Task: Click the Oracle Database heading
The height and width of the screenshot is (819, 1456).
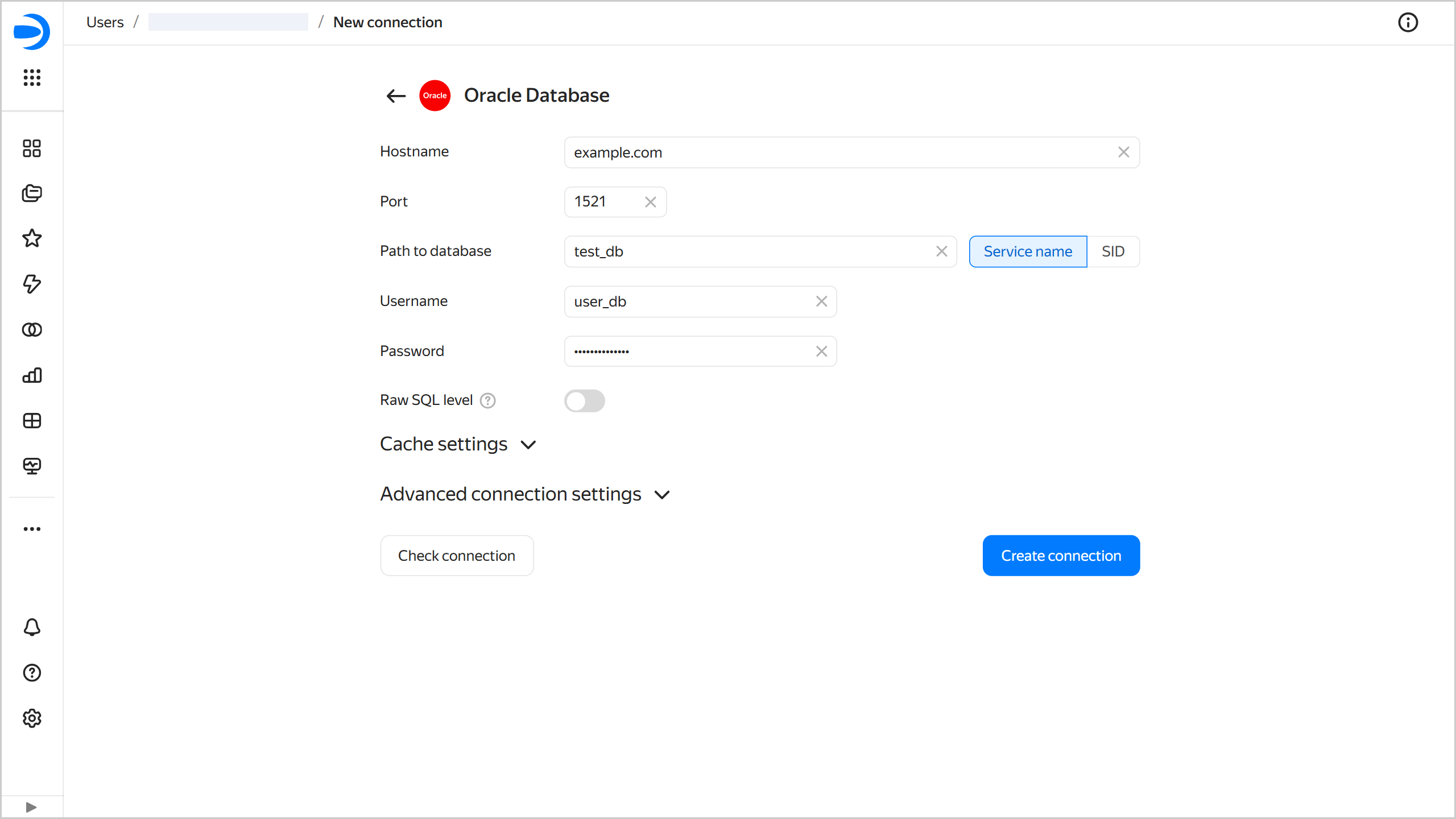Action: (536, 96)
